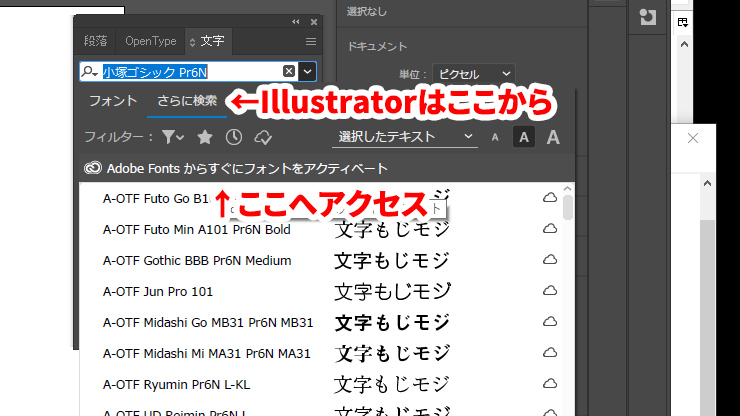The width and height of the screenshot is (740, 416).
Task: Show only favorite fonts with star filter
Action: 205,137
